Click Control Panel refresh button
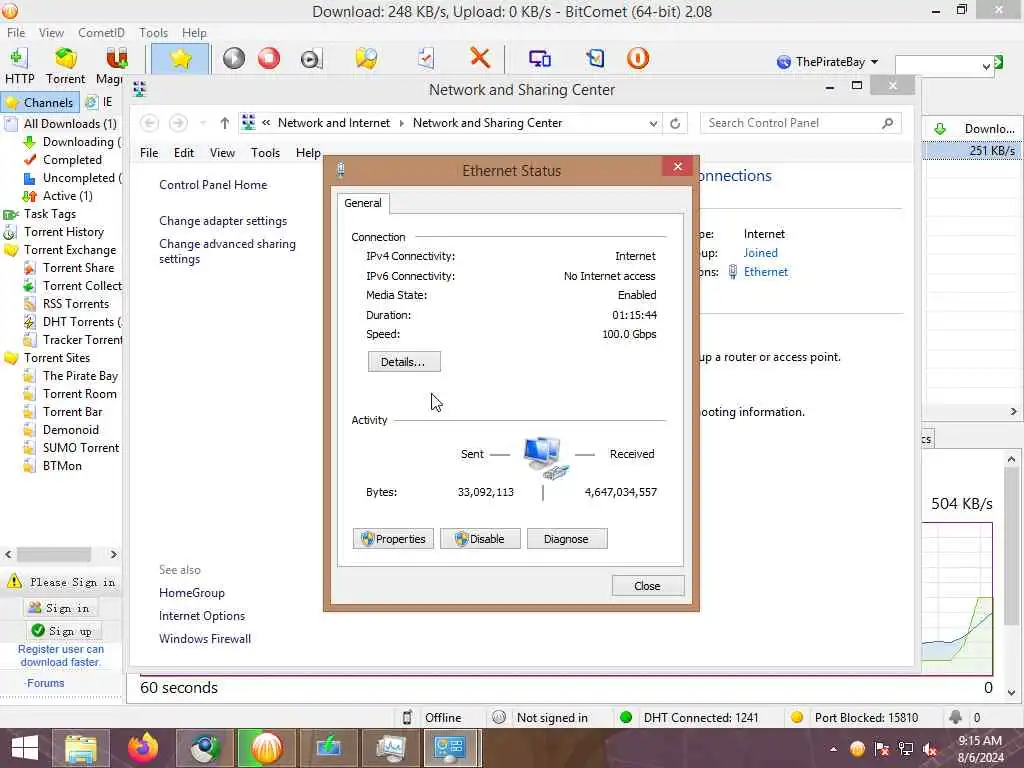Screen dimensions: 1024x768 pos(675,123)
